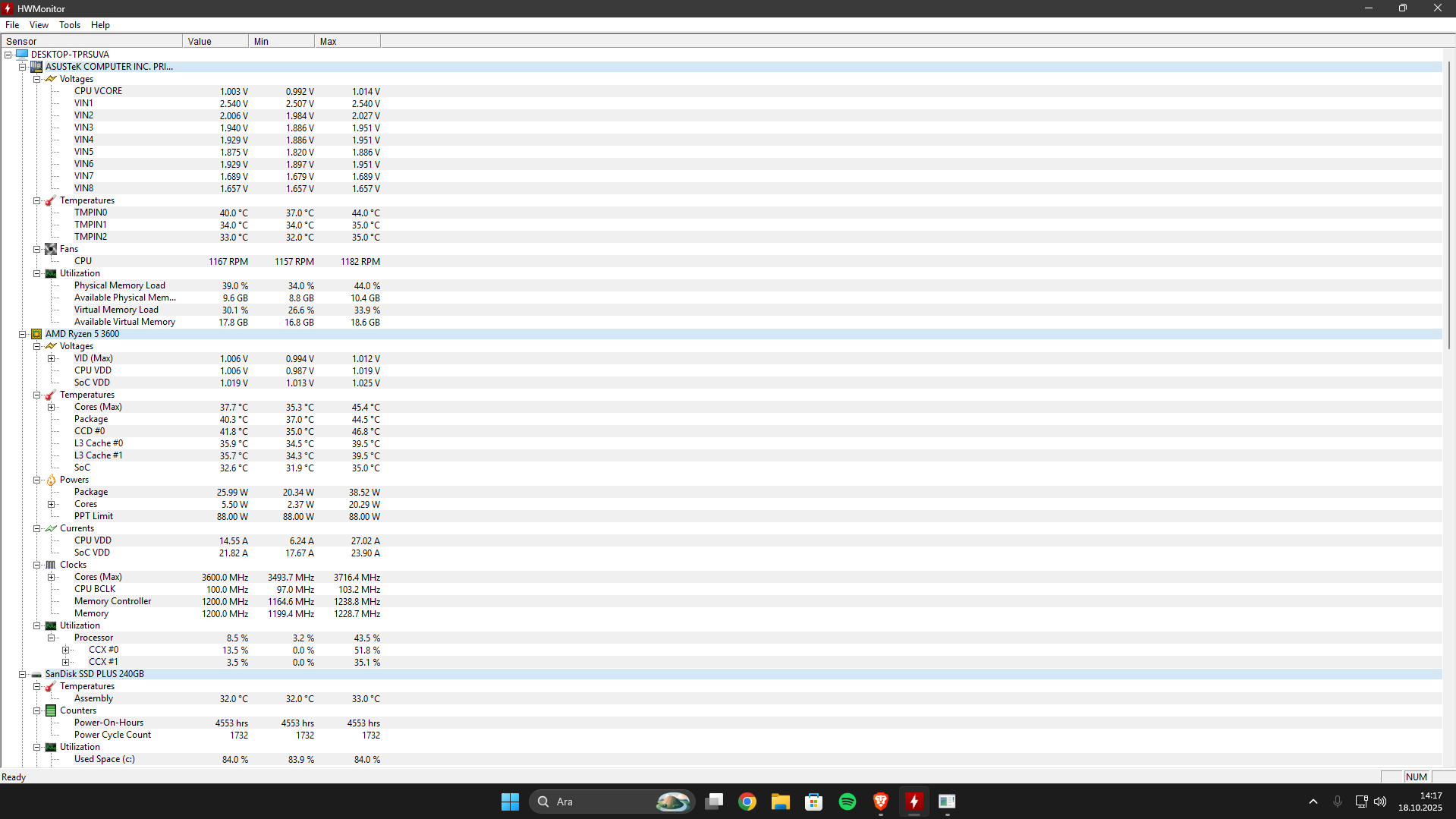The image size is (1456, 819).
Task: Open Task View from the taskbar
Action: [714, 802]
